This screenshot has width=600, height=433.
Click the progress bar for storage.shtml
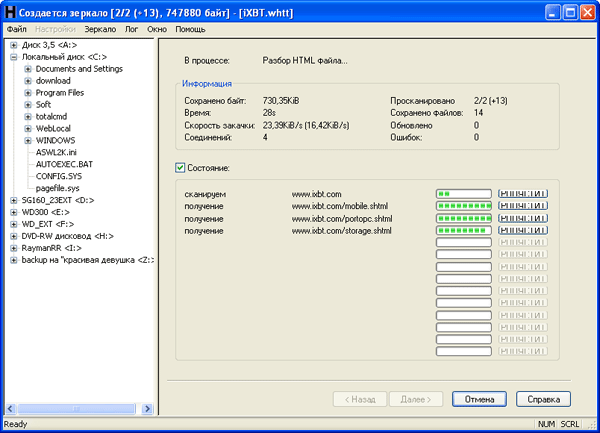pyautogui.click(x=464, y=230)
